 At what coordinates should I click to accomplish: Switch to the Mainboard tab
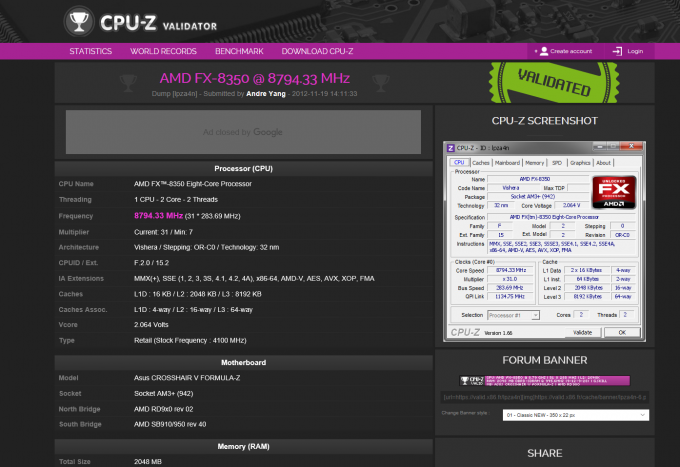click(507, 163)
